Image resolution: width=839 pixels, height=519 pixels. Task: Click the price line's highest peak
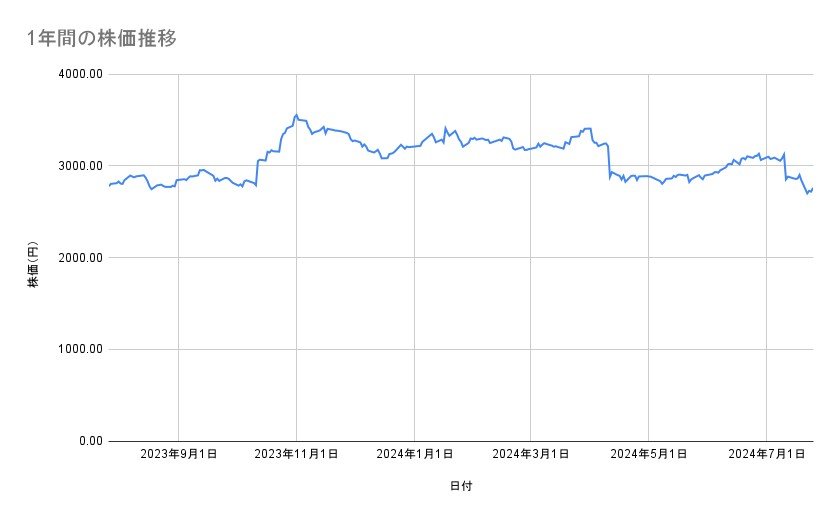tap(296, 115)
